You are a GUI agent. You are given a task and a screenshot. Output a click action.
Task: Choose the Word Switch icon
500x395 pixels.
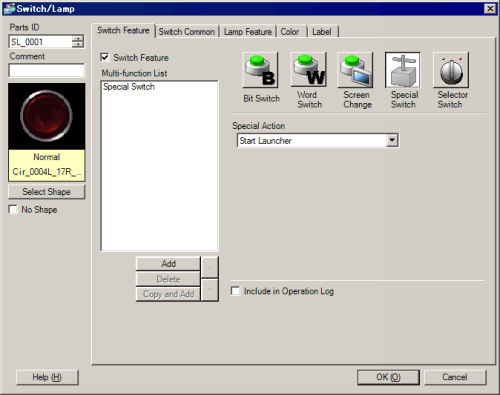309,70
